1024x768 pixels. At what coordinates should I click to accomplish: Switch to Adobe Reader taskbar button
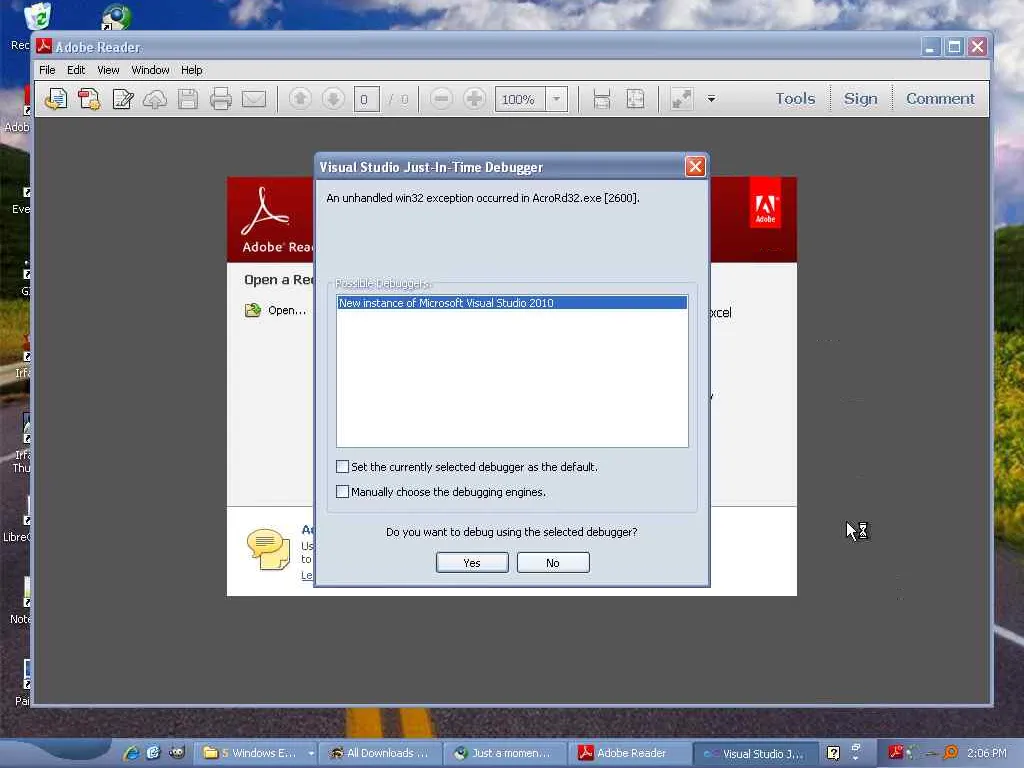click(x=629, y=753)
